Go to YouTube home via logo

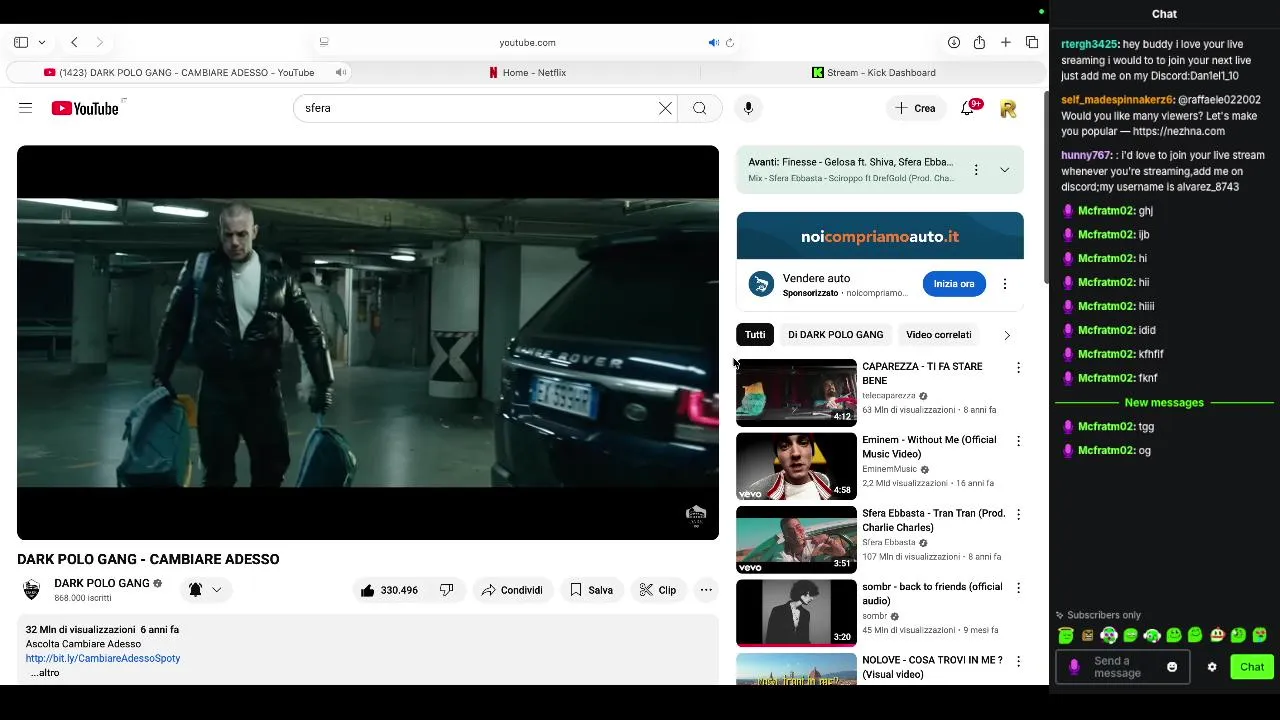tap(85, 108)
